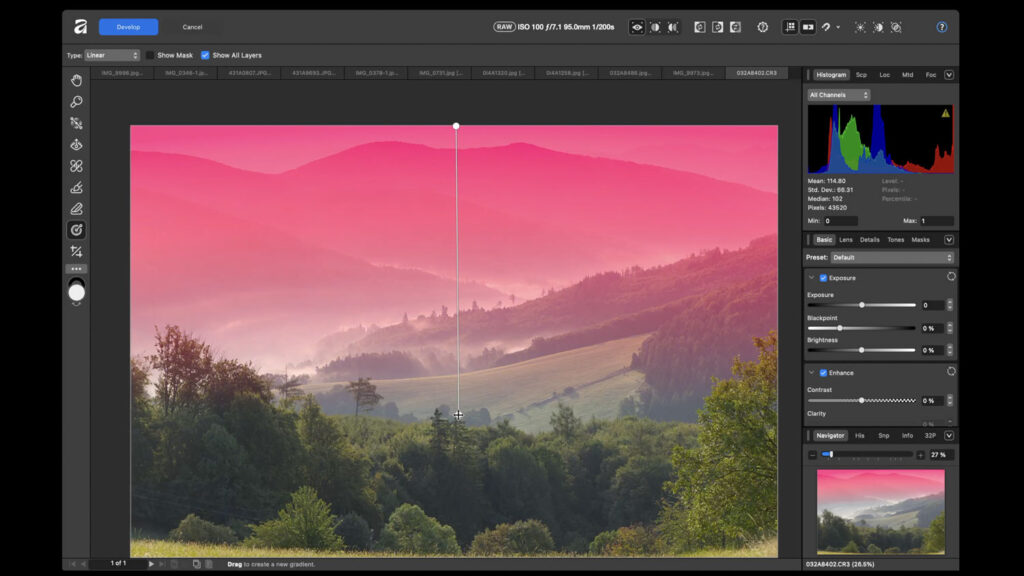Open the All Channels histogram dropdown
The height and width of the screenshot is (576, 1024).
click(x=838, y=94)
